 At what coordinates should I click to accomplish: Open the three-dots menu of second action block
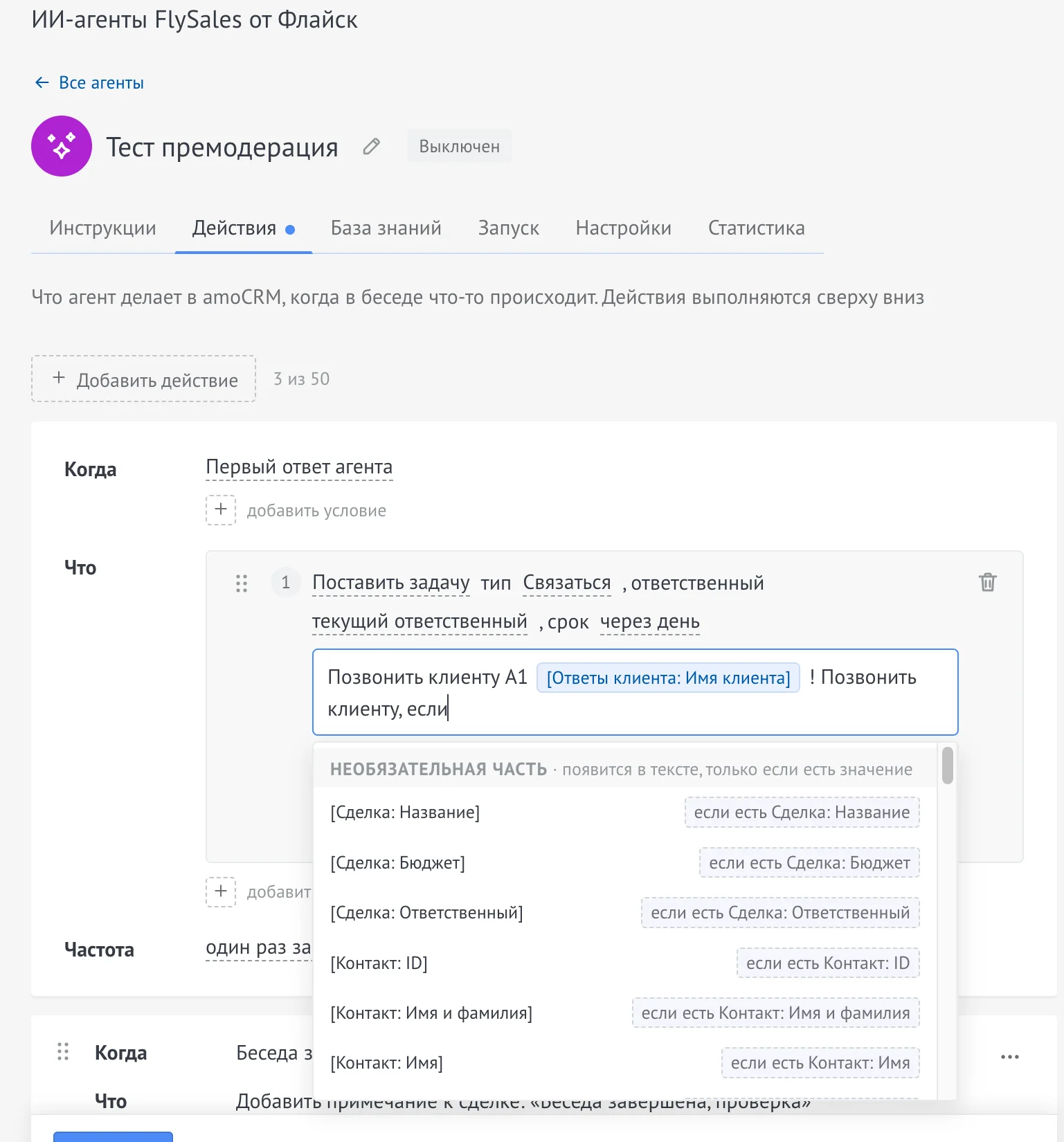click(1010, 1057)
